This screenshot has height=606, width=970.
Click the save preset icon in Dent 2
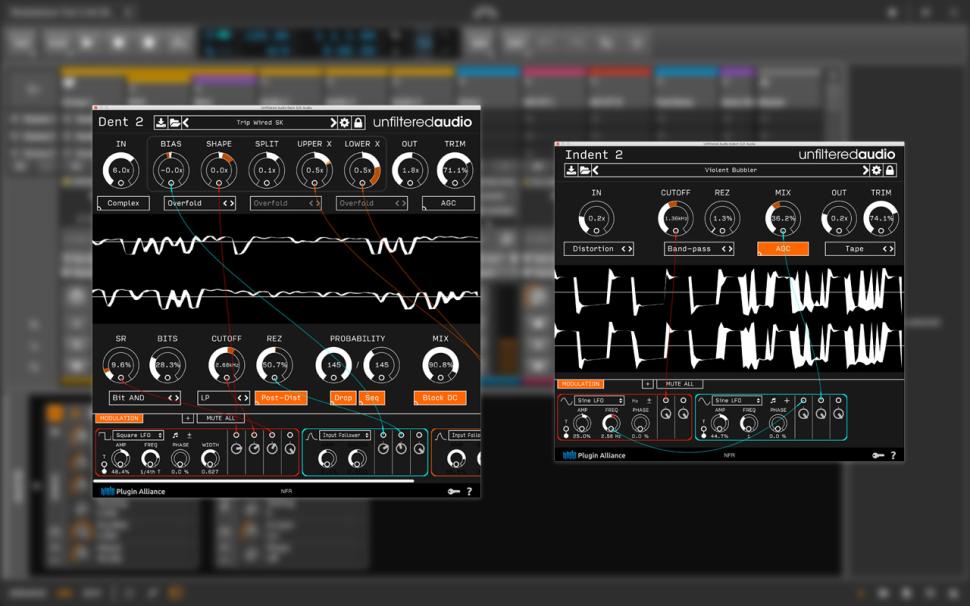160,123
